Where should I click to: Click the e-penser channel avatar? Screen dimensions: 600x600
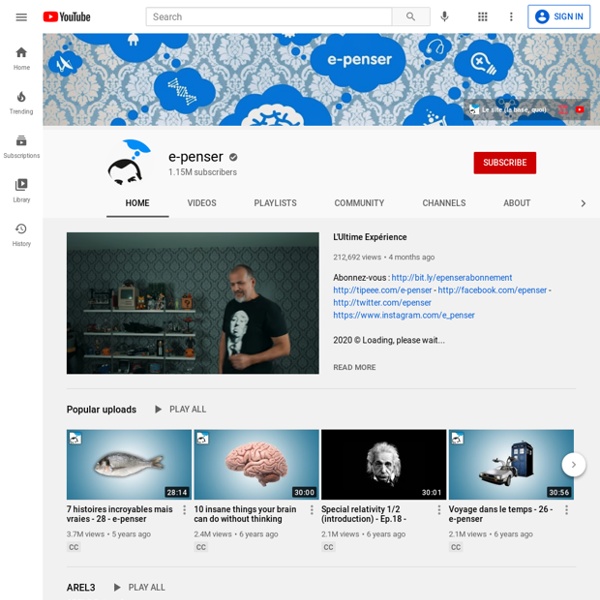(129, 162)
